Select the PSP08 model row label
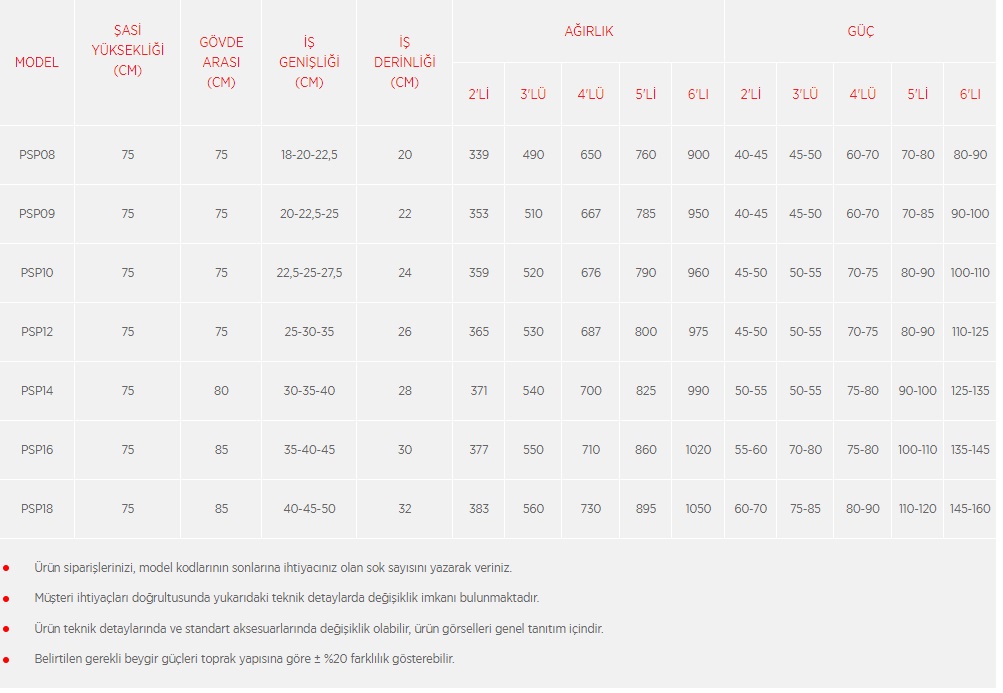 click(37, 155)
